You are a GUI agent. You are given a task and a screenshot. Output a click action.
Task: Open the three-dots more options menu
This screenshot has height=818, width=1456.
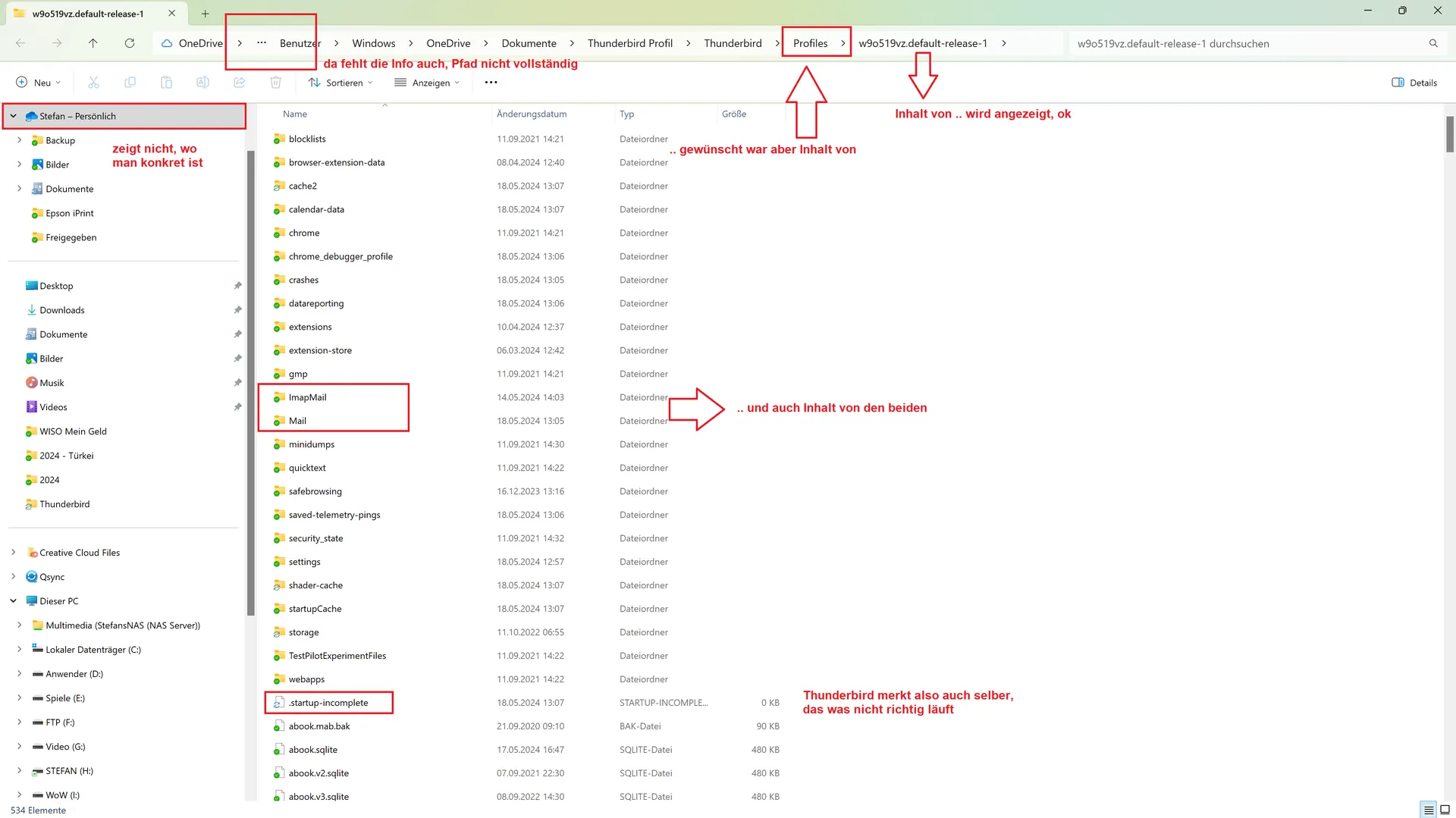(x=491, y=83)
